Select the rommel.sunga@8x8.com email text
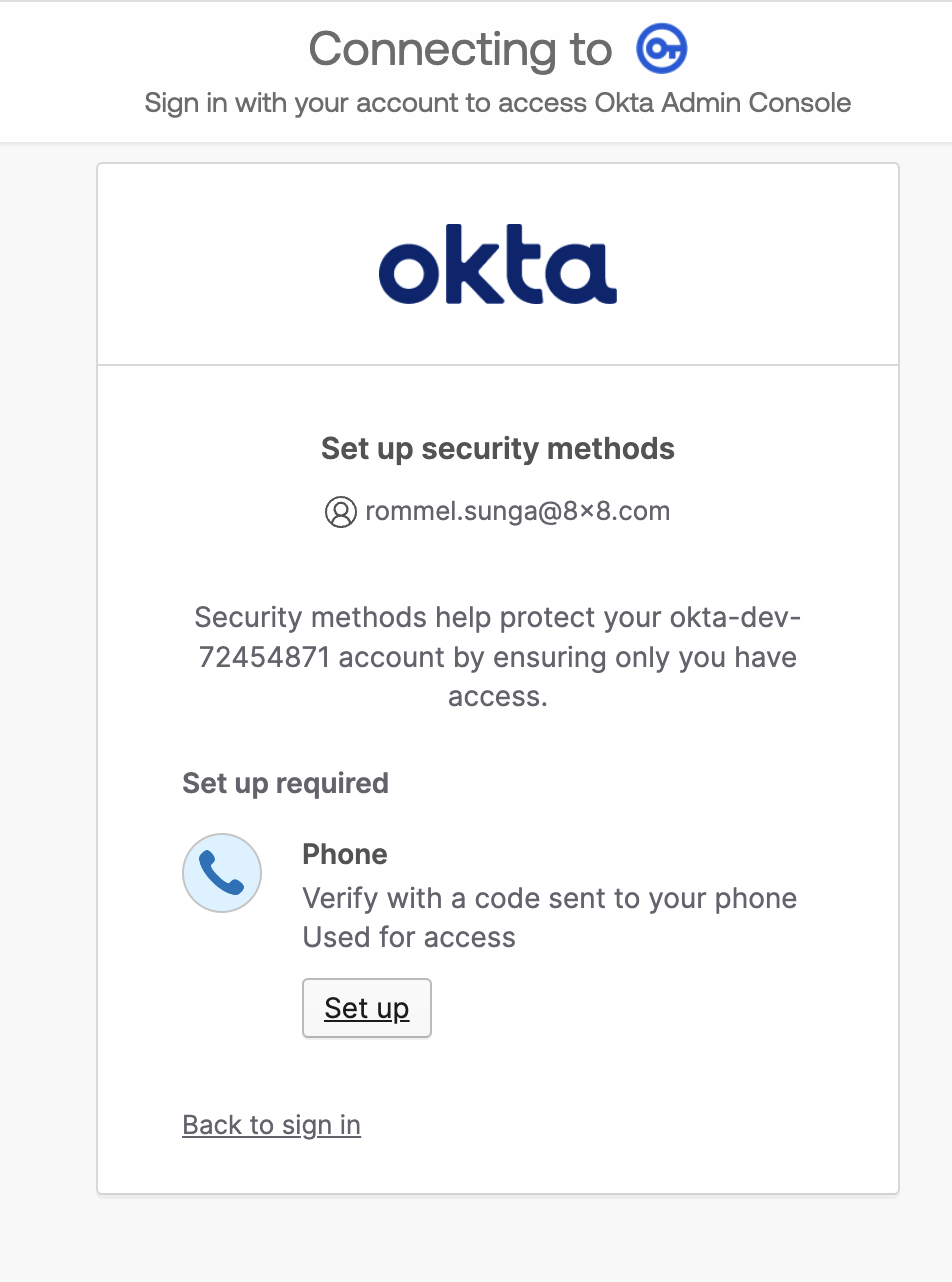Viewport: 952px width, 1282px height. pyautogui.click(x=517, y=512)
